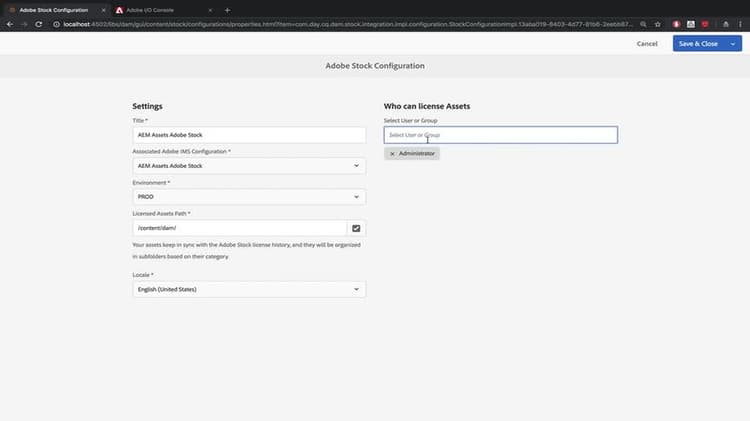750x421 pixels.
Task: Open the red shield extension icon
Action: 705,24
